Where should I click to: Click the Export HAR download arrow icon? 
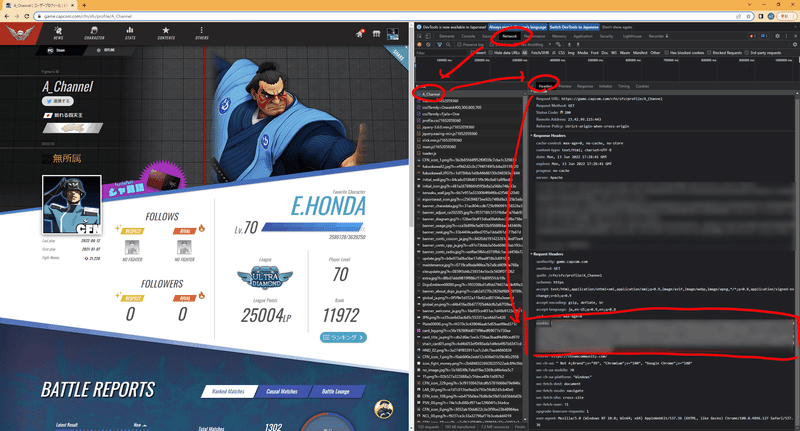coord(578,44)
